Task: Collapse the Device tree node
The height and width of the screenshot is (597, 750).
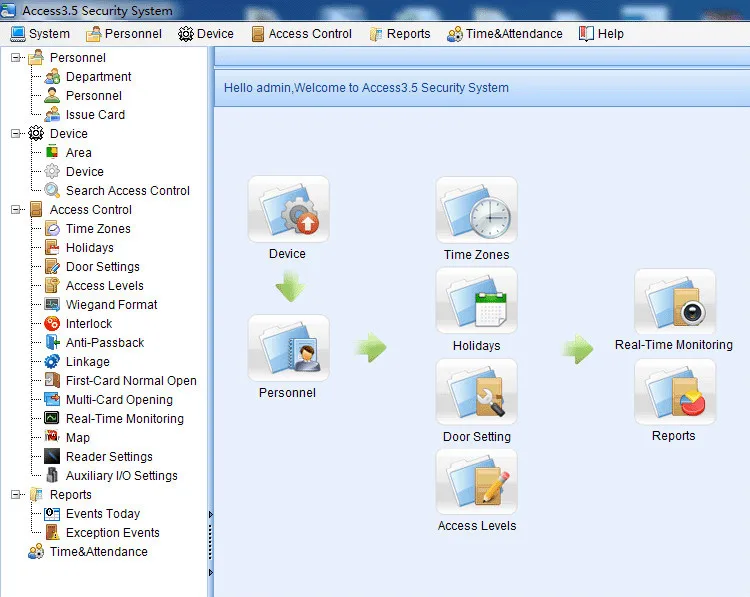Action: (x=16, y=133)
